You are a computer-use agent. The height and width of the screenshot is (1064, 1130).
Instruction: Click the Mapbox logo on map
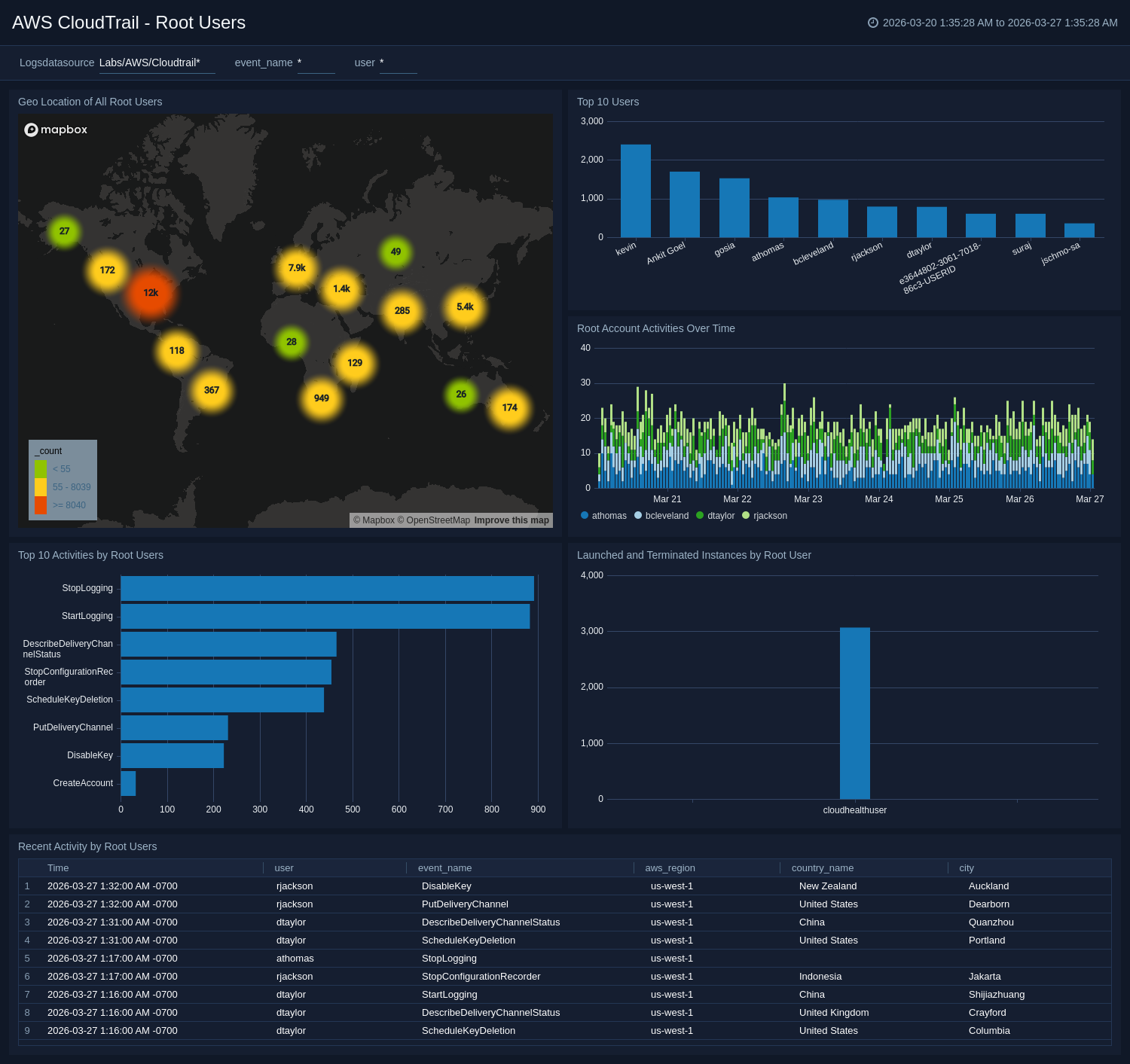(56, 130)
